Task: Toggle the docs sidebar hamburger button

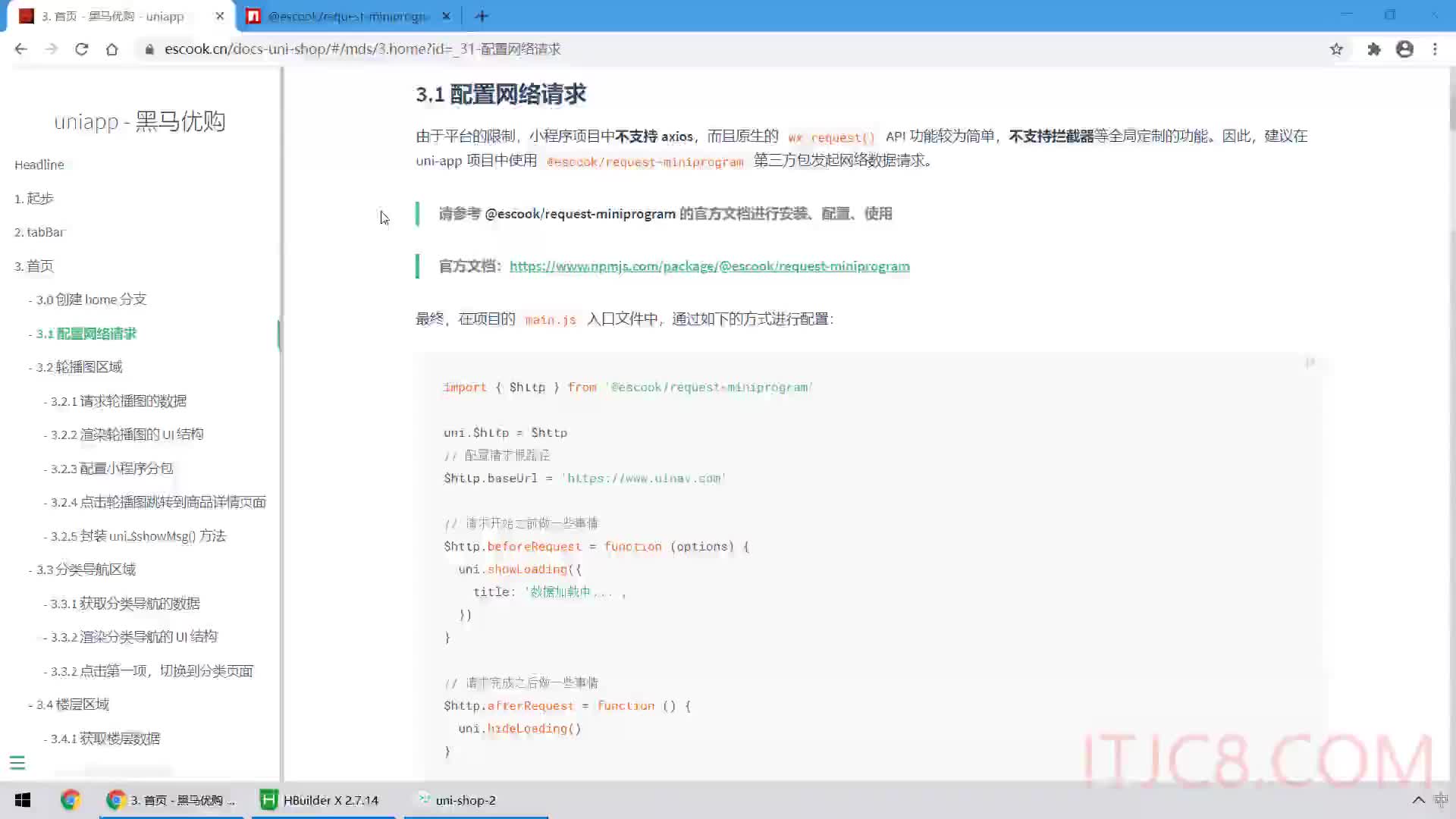Action: 17,763
